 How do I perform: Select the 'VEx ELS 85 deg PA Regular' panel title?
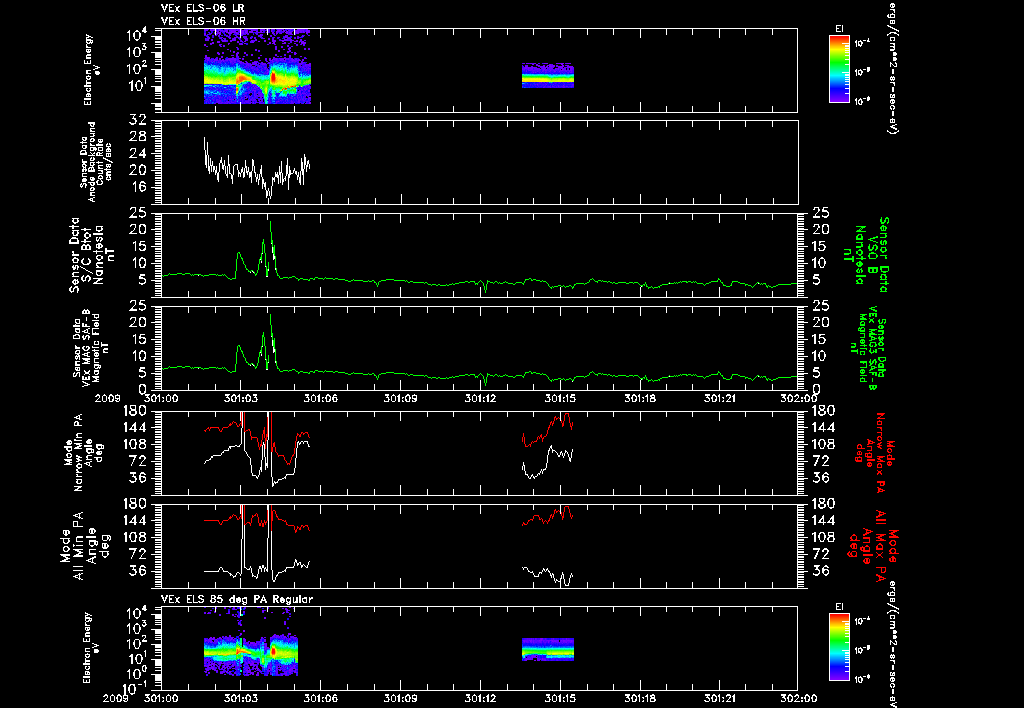pyautogui.click(x=237, y=599)
